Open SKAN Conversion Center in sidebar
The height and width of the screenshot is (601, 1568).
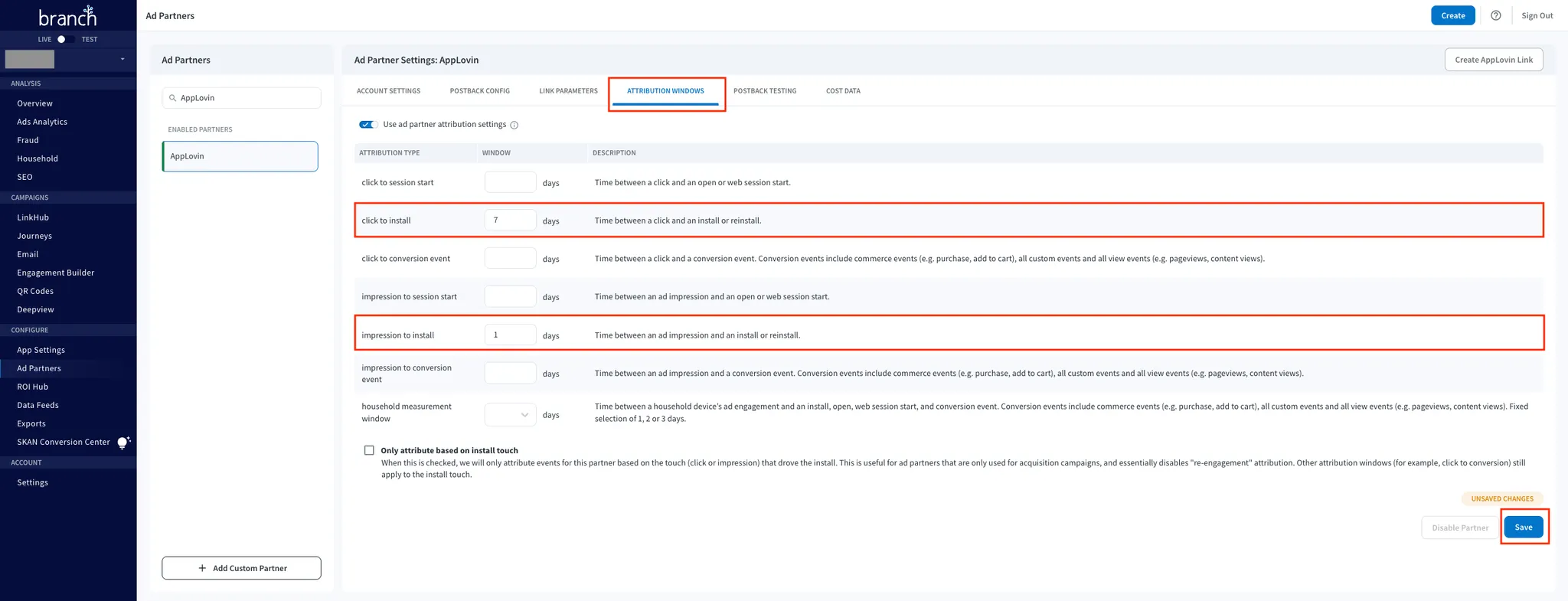click(64, 442)
